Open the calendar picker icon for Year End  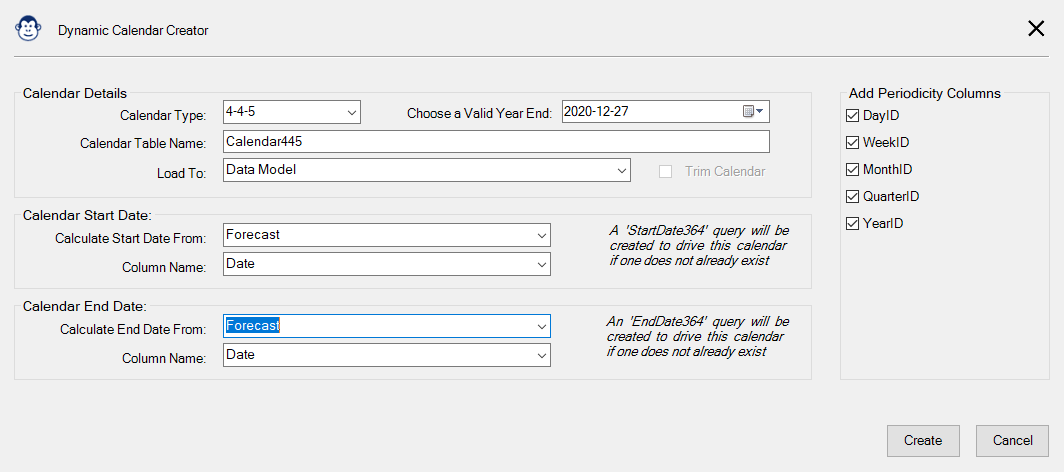pyautogui.click(x=753, y=112)
